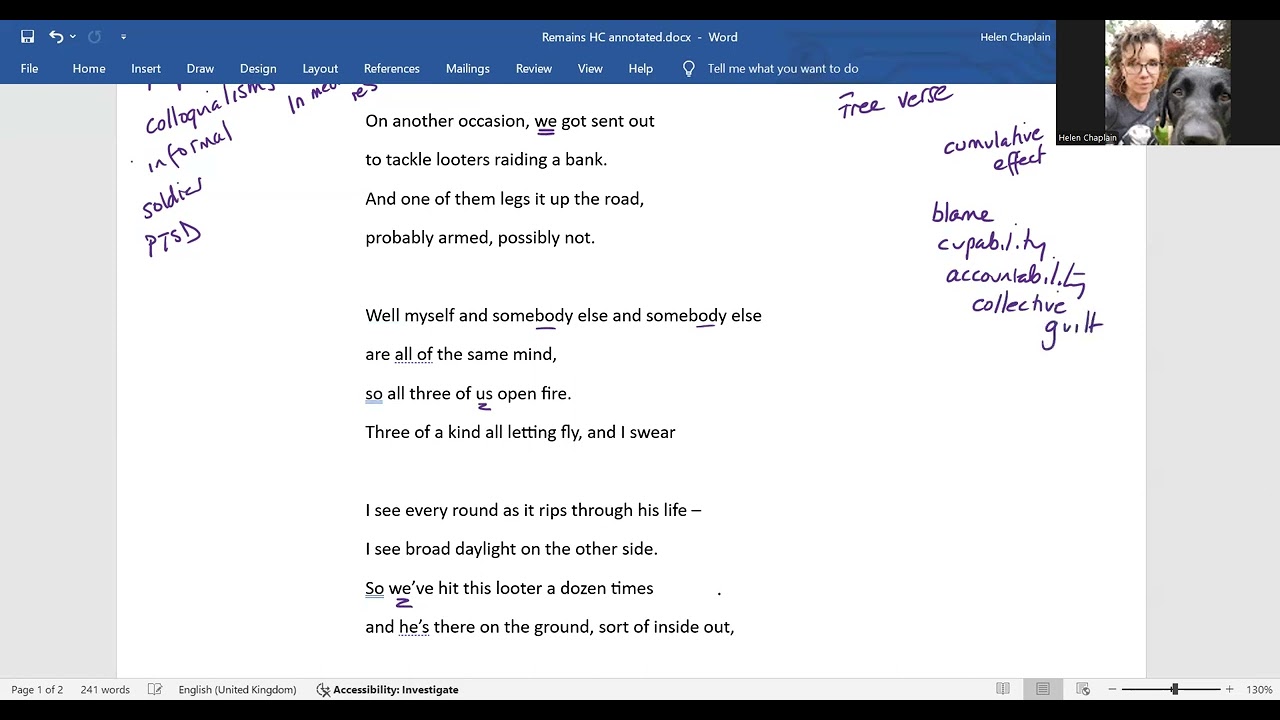Viewport: 1280px width, 720px height.
Task: Open the File menu
Action: click(x=29, y=68)
